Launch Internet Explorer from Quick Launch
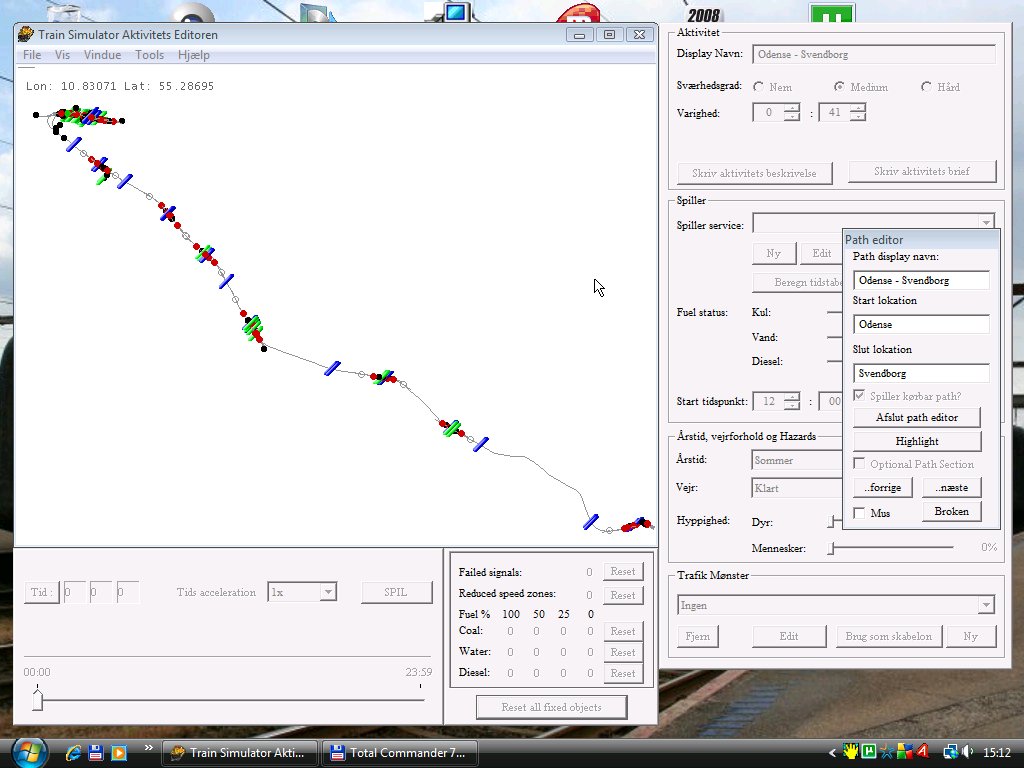 coord(73,753)
